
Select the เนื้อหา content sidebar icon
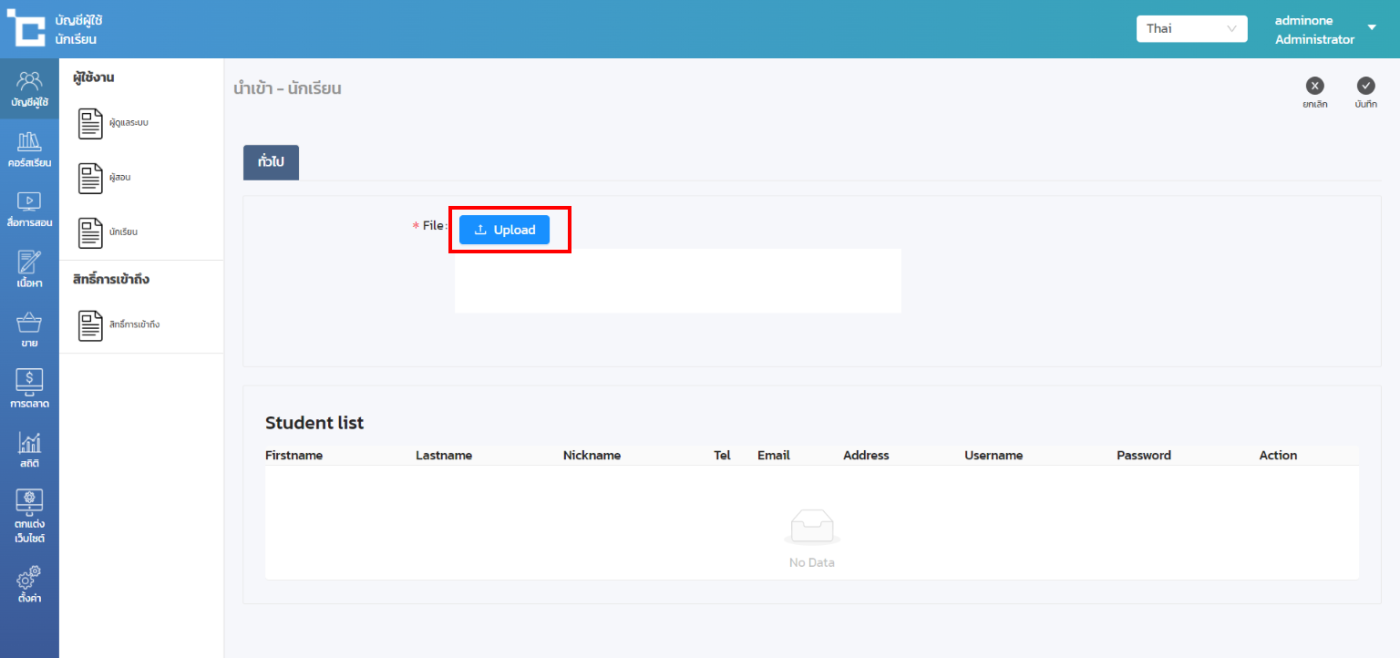[29, 269]
